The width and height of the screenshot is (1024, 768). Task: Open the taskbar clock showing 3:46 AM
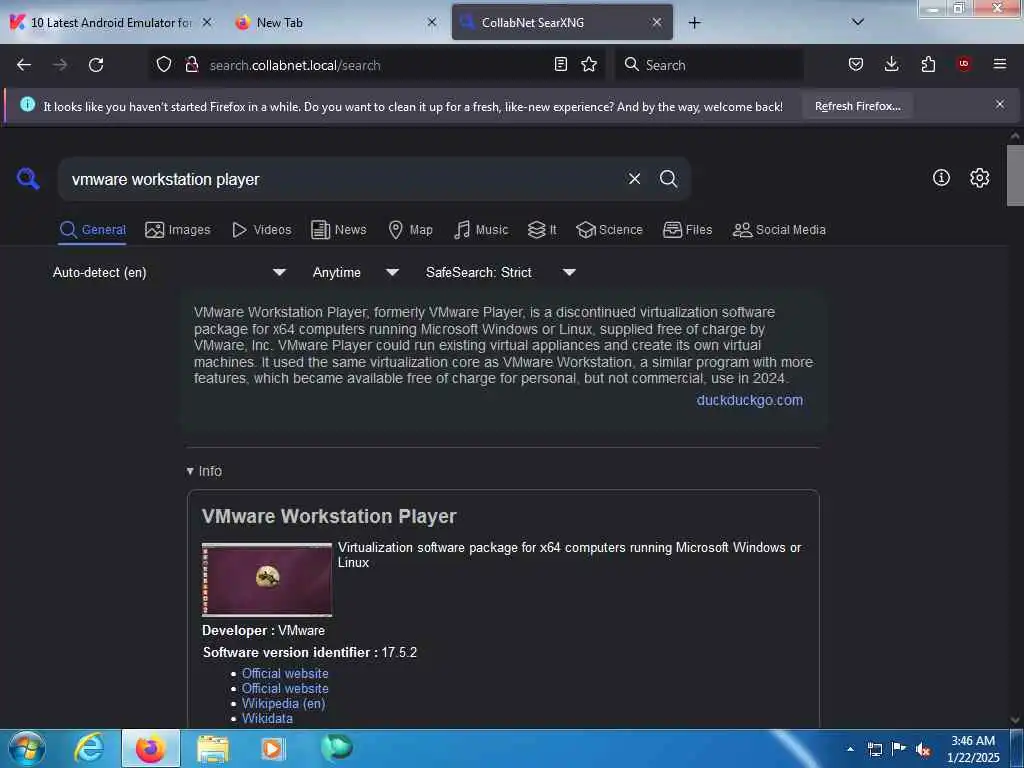pyautogui.click(x=973, y=749)
